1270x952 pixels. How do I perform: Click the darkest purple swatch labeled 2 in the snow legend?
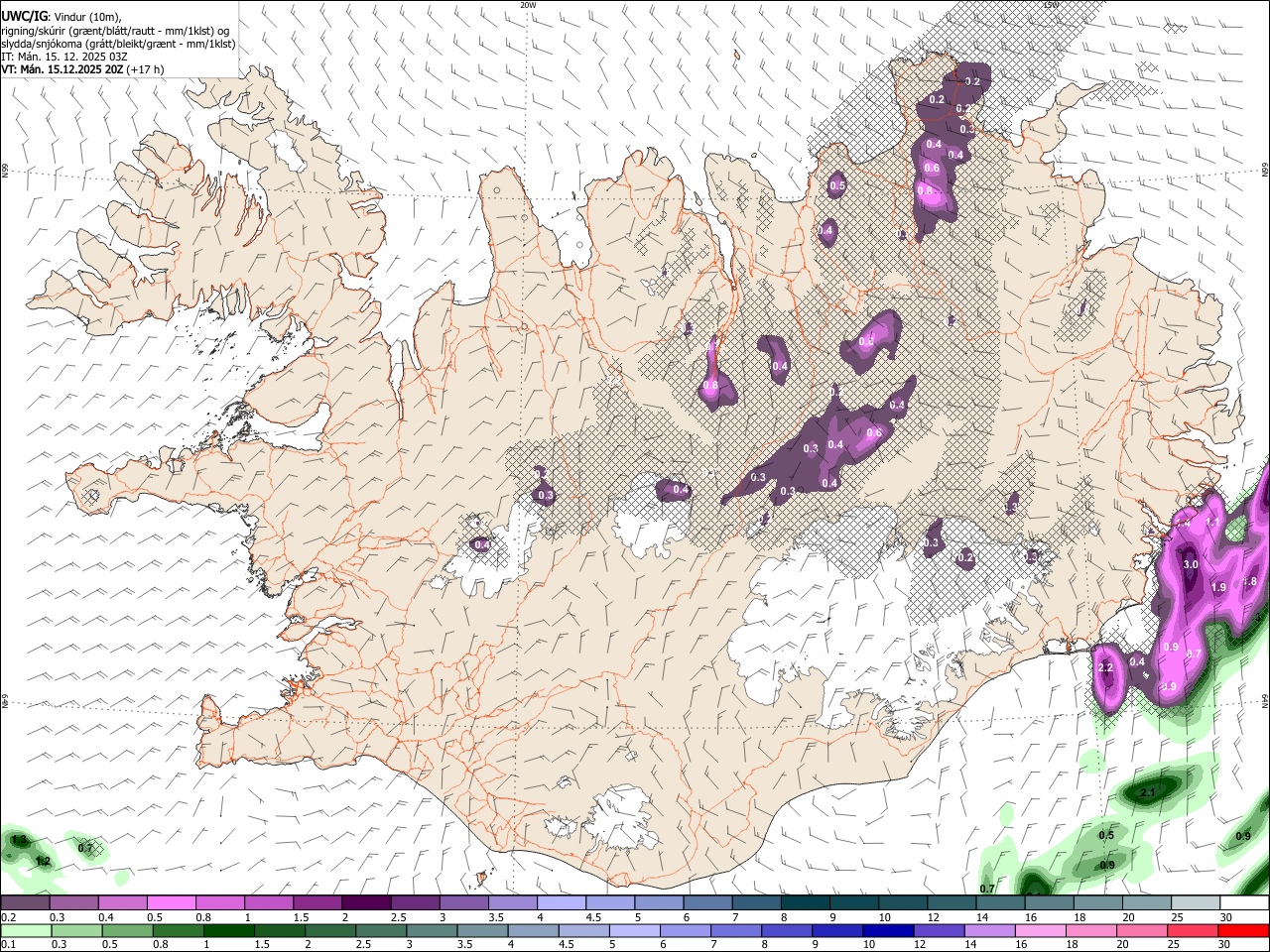(x=365, y=902)
